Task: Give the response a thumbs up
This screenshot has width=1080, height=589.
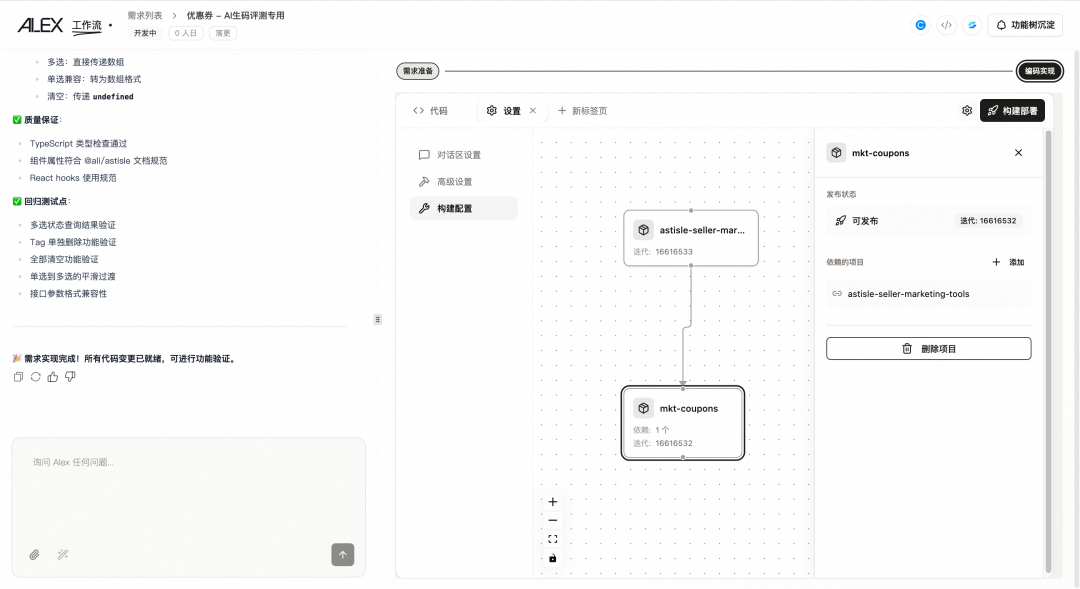Action: point(52,377)
